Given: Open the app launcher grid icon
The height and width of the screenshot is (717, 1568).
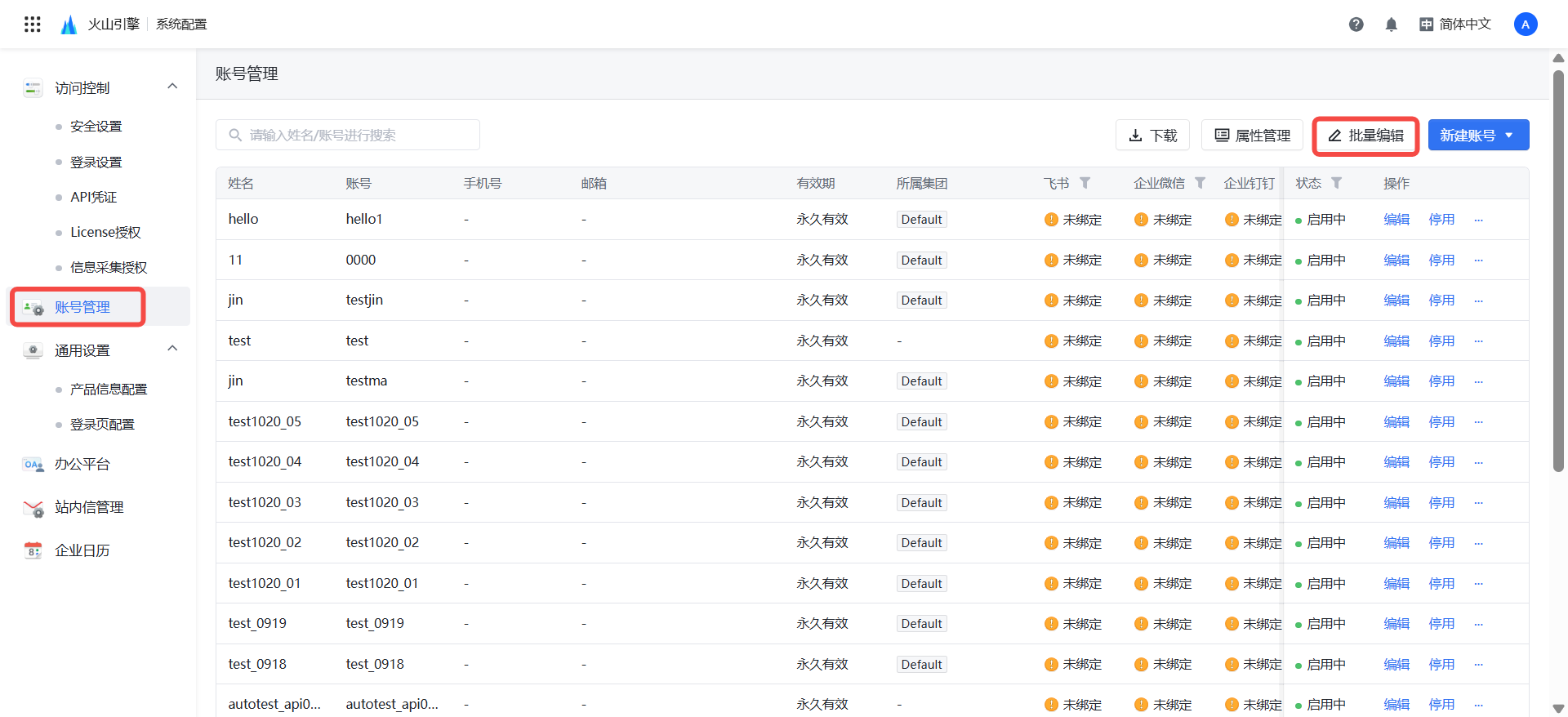Looking at the screenshot, I should coord(33,24).
